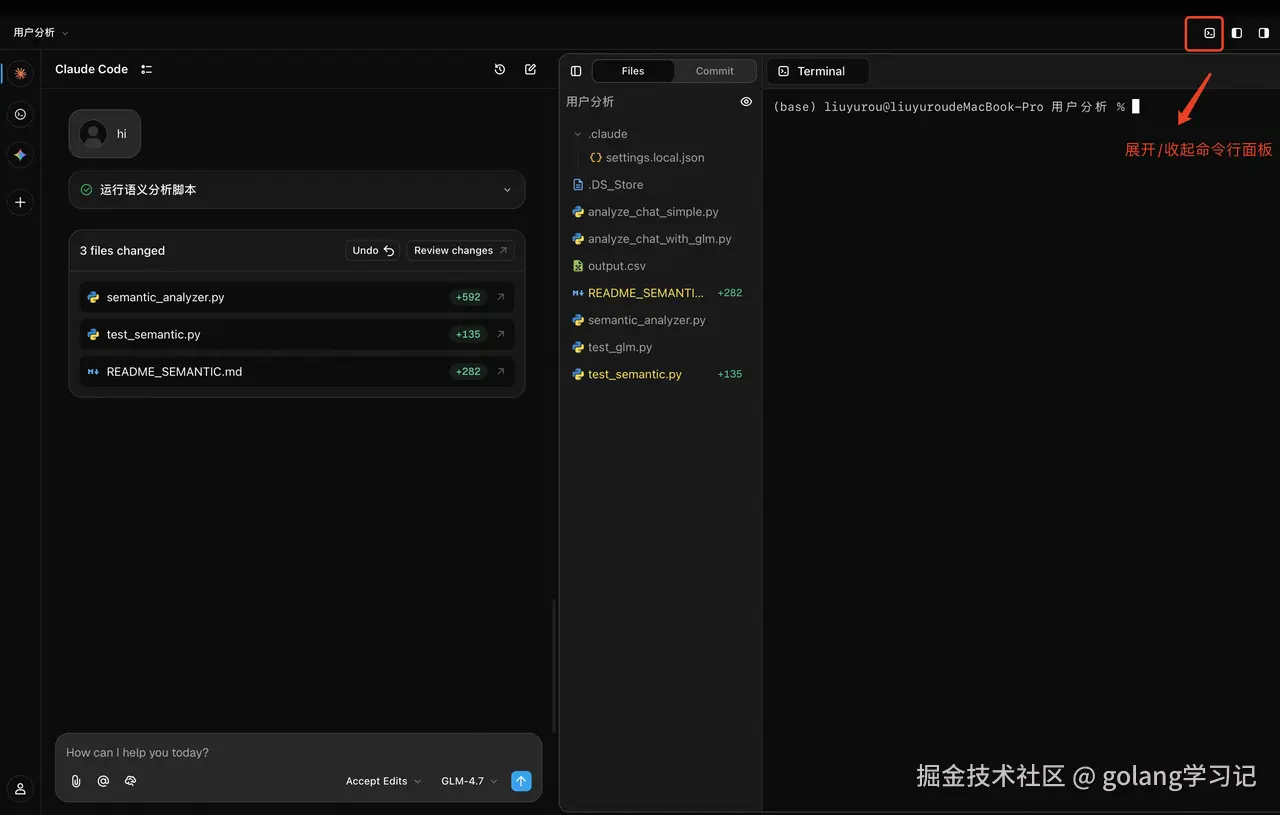1280x815 pixels.
Task: Open the 用户分析 project dropdown
Action: point(41,33)
